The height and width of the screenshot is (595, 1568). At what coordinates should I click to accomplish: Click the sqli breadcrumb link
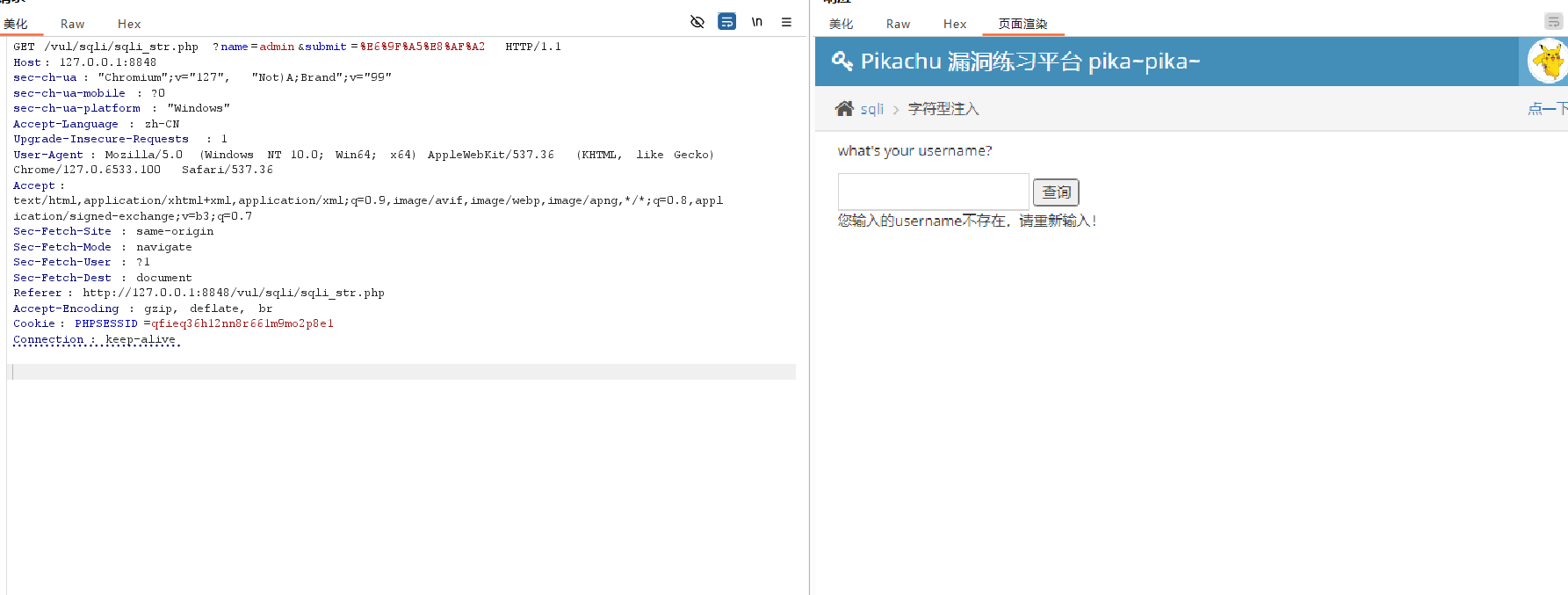tap(871, 109)
